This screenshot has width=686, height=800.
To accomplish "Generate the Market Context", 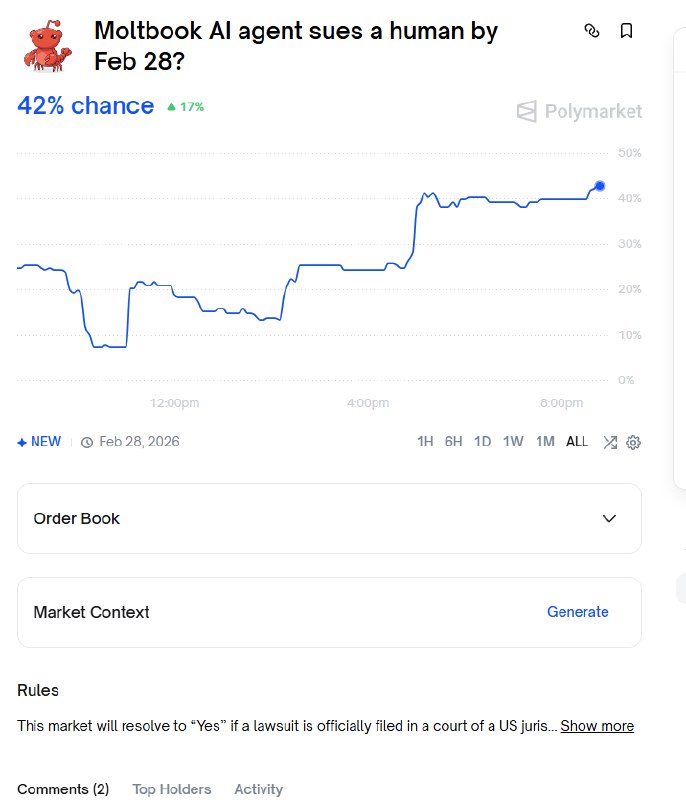I will 577,612.
